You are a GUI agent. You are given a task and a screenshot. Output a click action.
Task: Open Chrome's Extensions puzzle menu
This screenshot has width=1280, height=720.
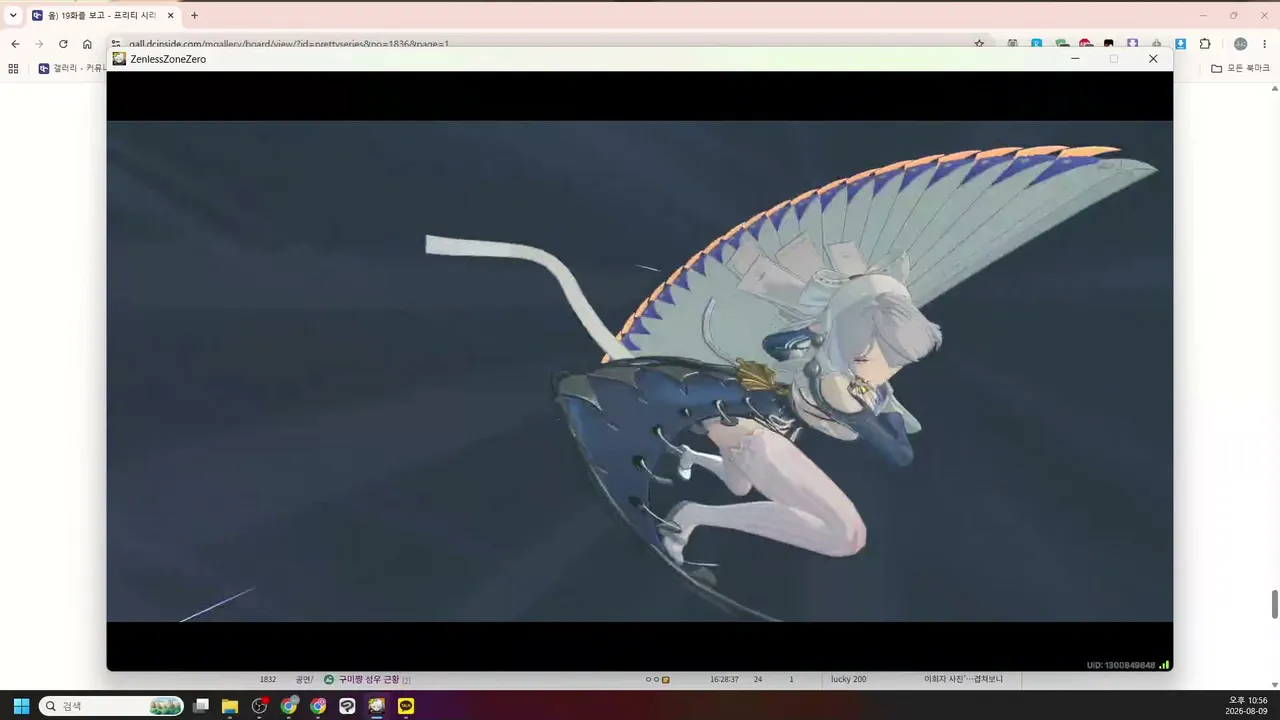pos(1205,44)
